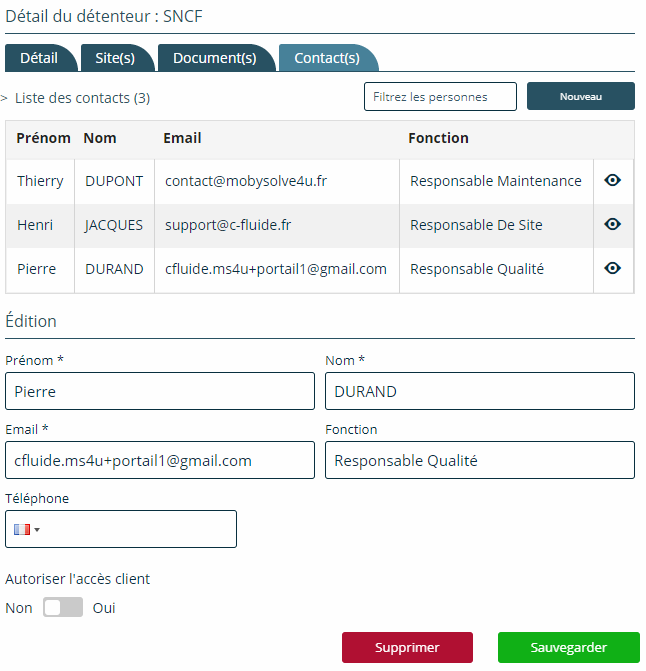Open Henri JACQUES details with eye icon

tap(613, 224)
